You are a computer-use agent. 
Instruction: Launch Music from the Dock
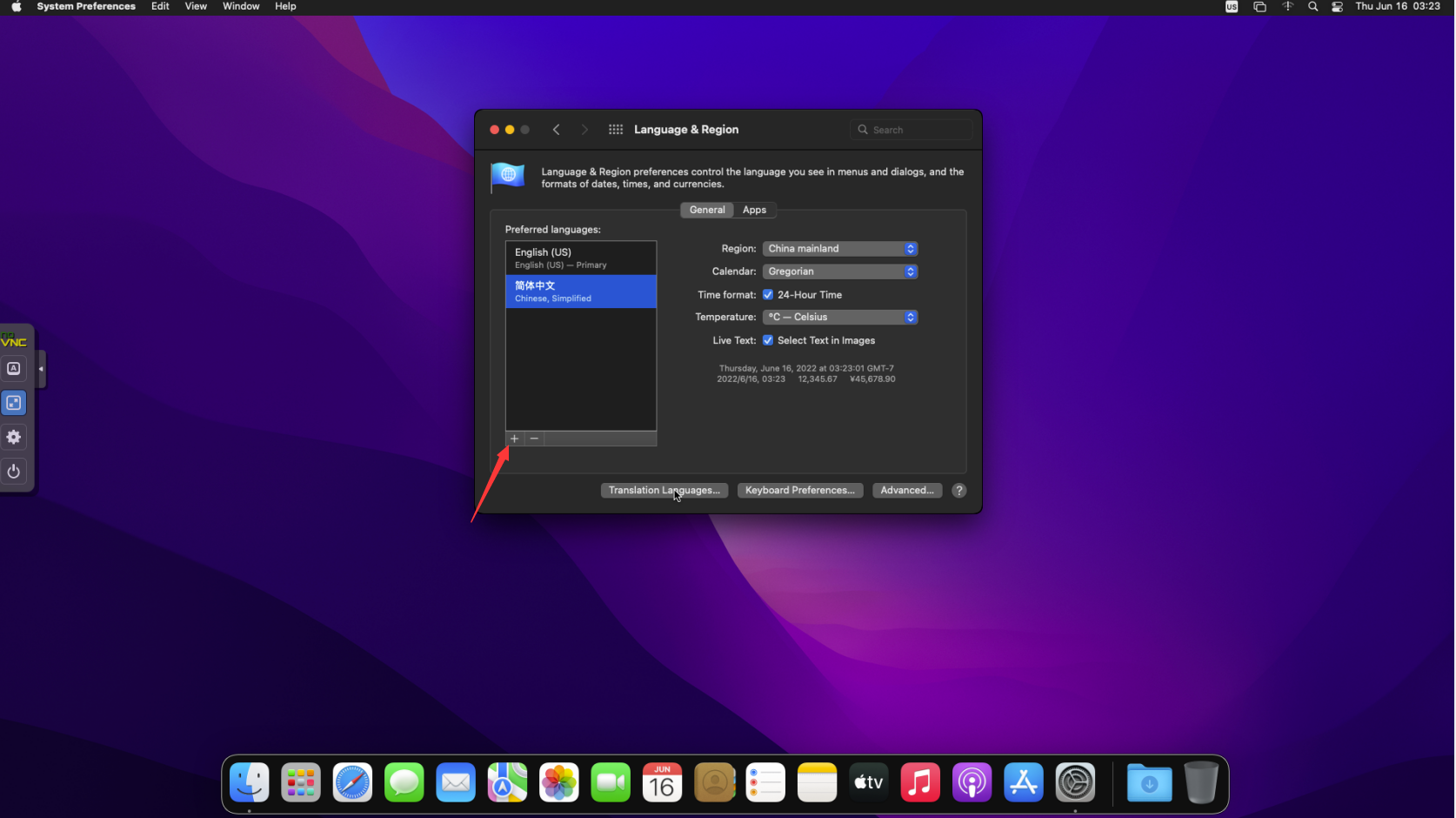pos(920,783)
